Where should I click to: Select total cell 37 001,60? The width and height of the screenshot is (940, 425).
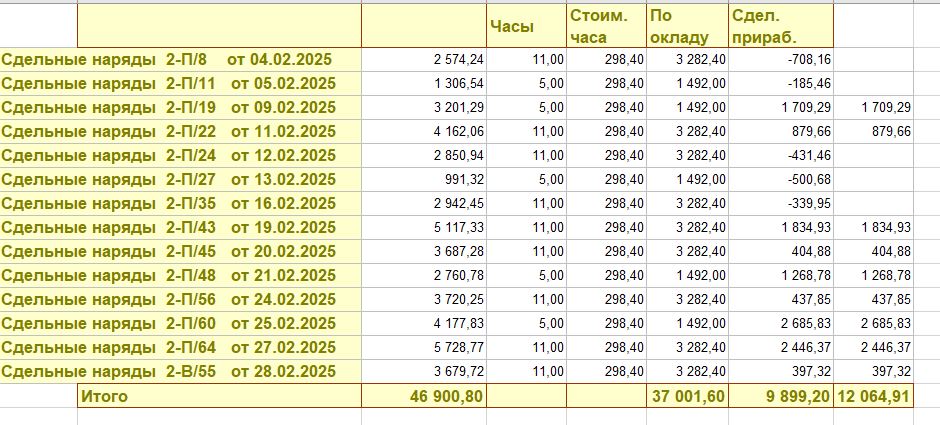click(x=688, y=396)
